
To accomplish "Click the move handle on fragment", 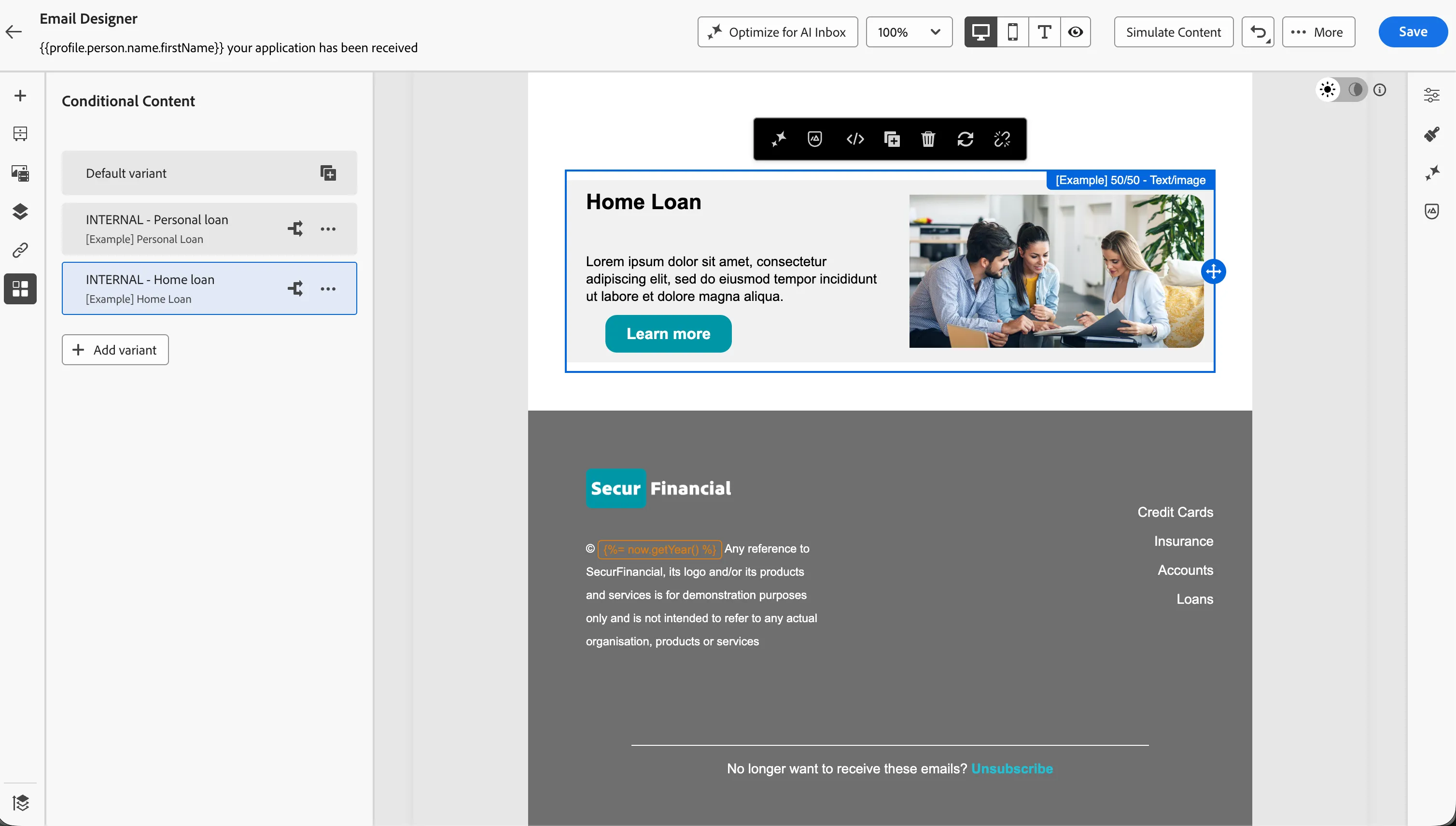I will pos(1213,272).
